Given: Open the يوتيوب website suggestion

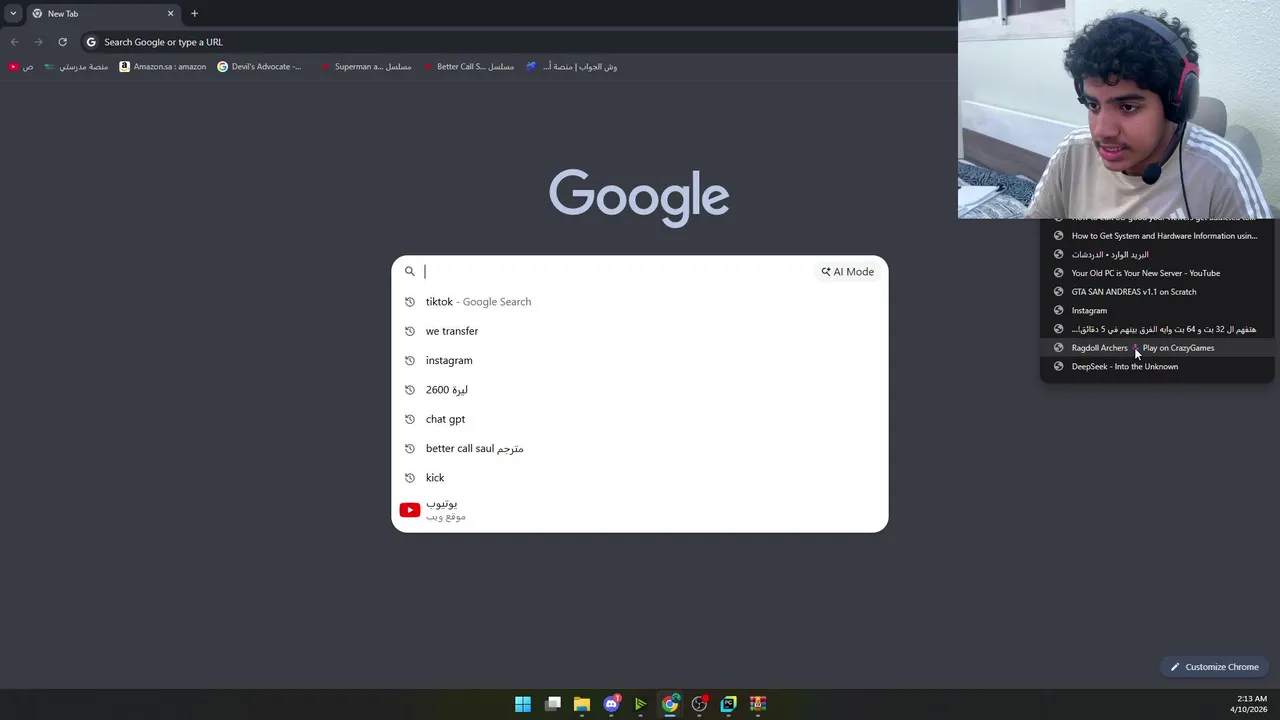Looking at the screenshot, I should pyautogui.click(x=640, y=510).
